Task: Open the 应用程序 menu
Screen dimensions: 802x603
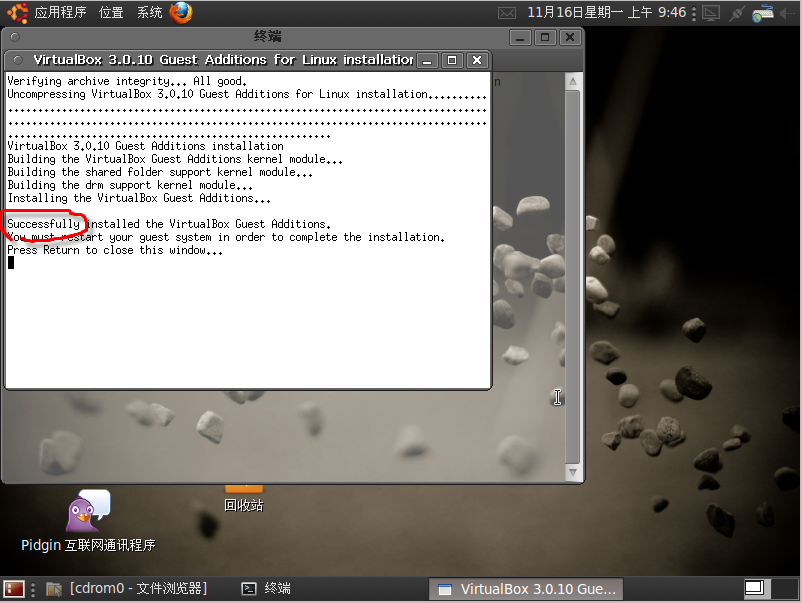Action: (60, 12)
